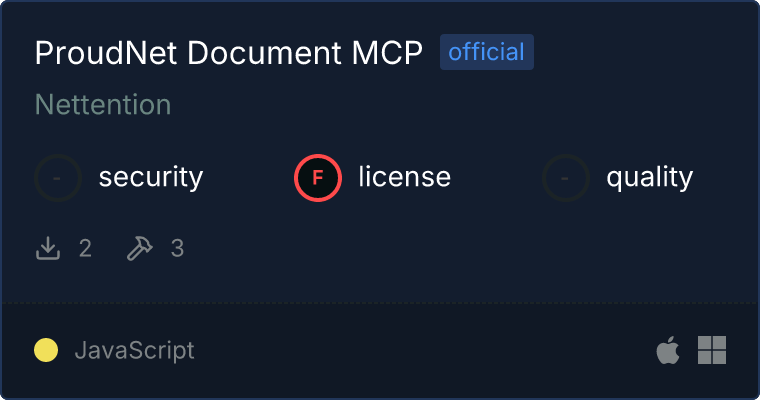Screen dimensions: 760x400
Task: Click the license label text
Action: coord(405,176)
